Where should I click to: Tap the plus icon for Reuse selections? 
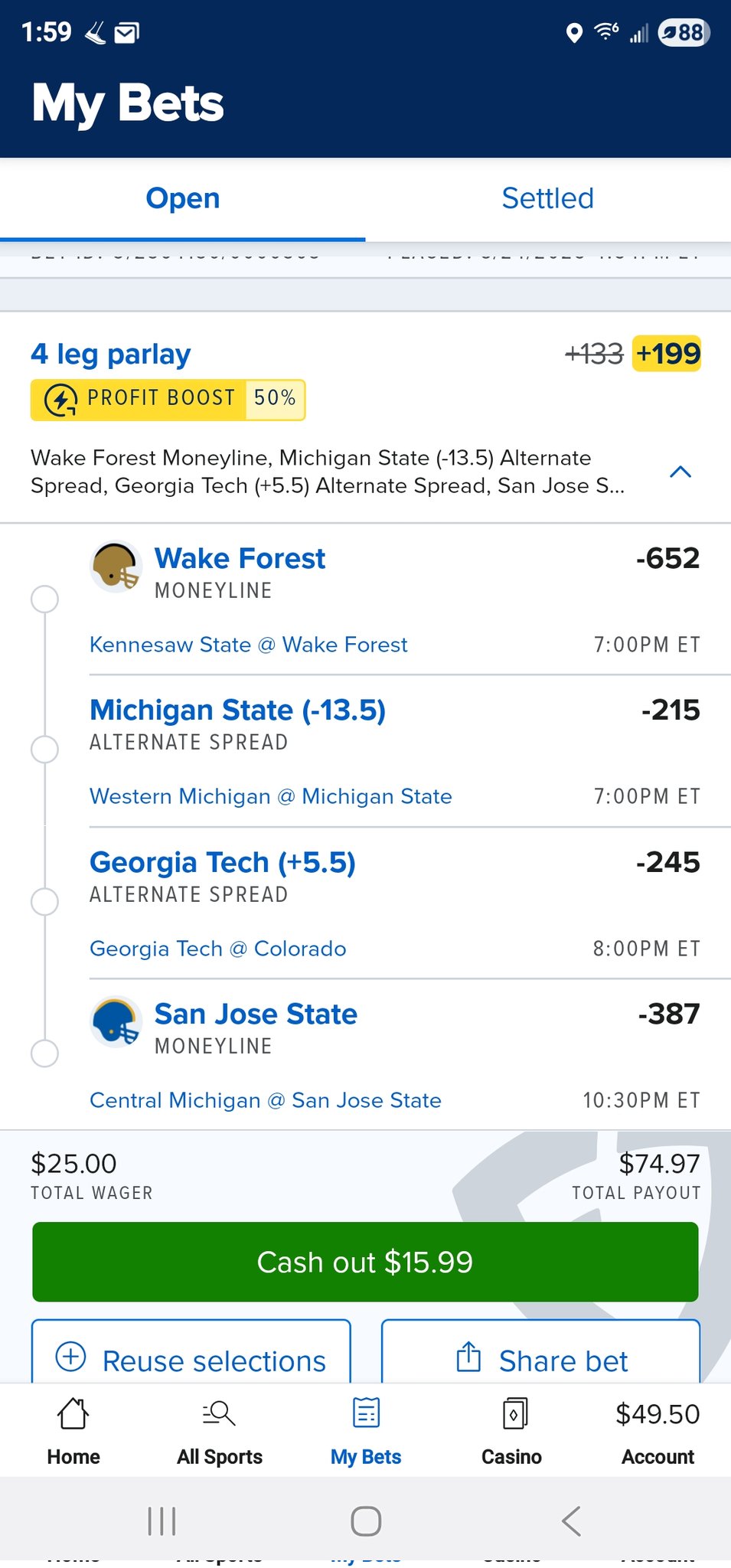click(x=71, y=1357)
